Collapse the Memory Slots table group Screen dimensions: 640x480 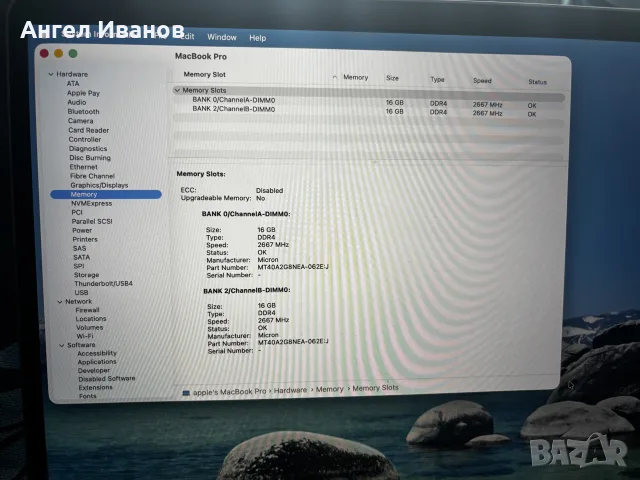[x=177, y=90]
